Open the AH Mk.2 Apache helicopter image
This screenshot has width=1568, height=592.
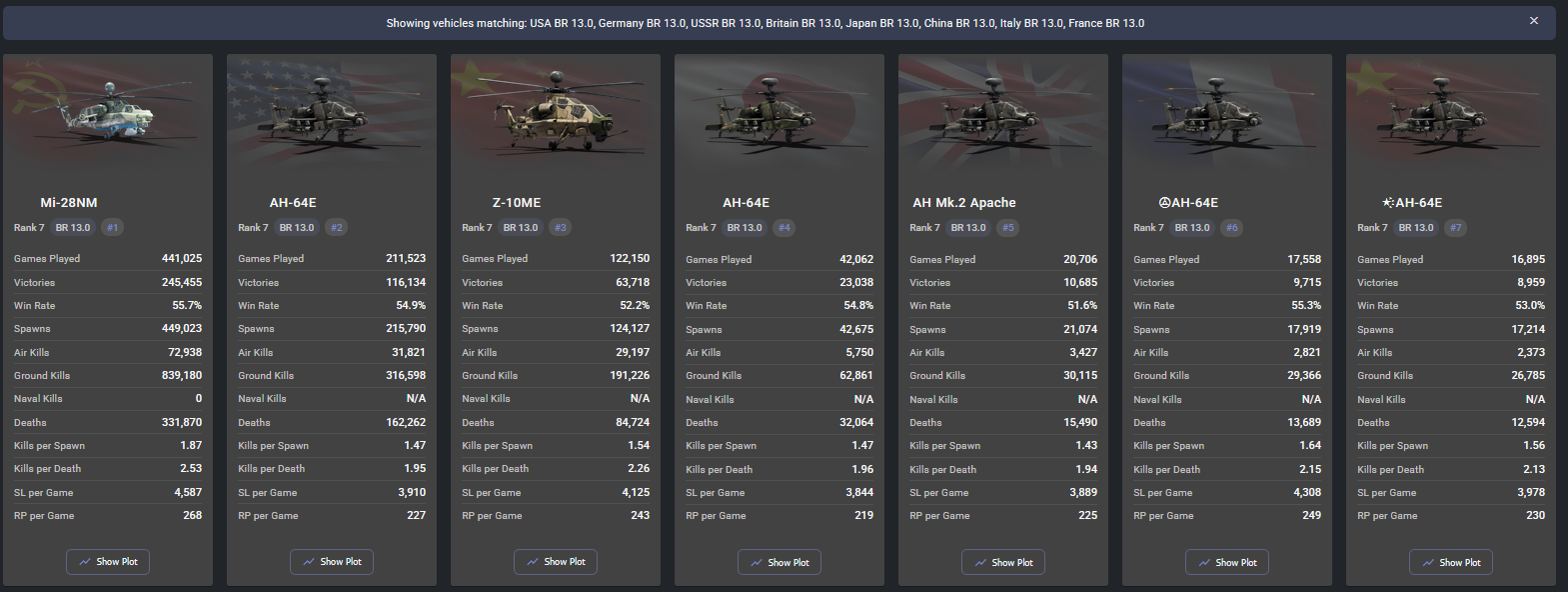(x=1003, y=115)
